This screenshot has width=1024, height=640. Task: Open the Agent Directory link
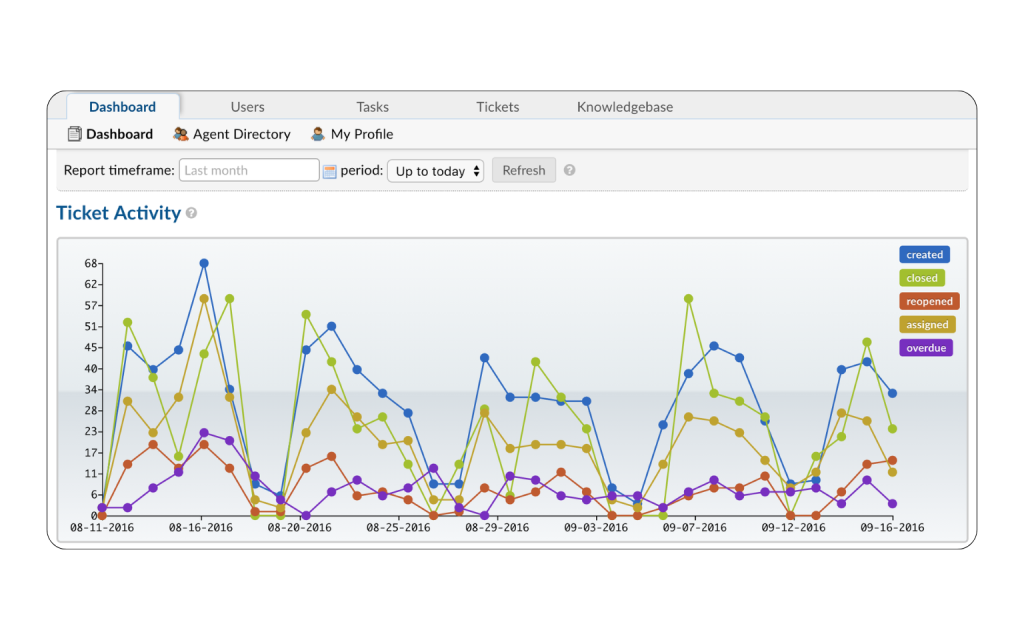click(x=241, y=134)
